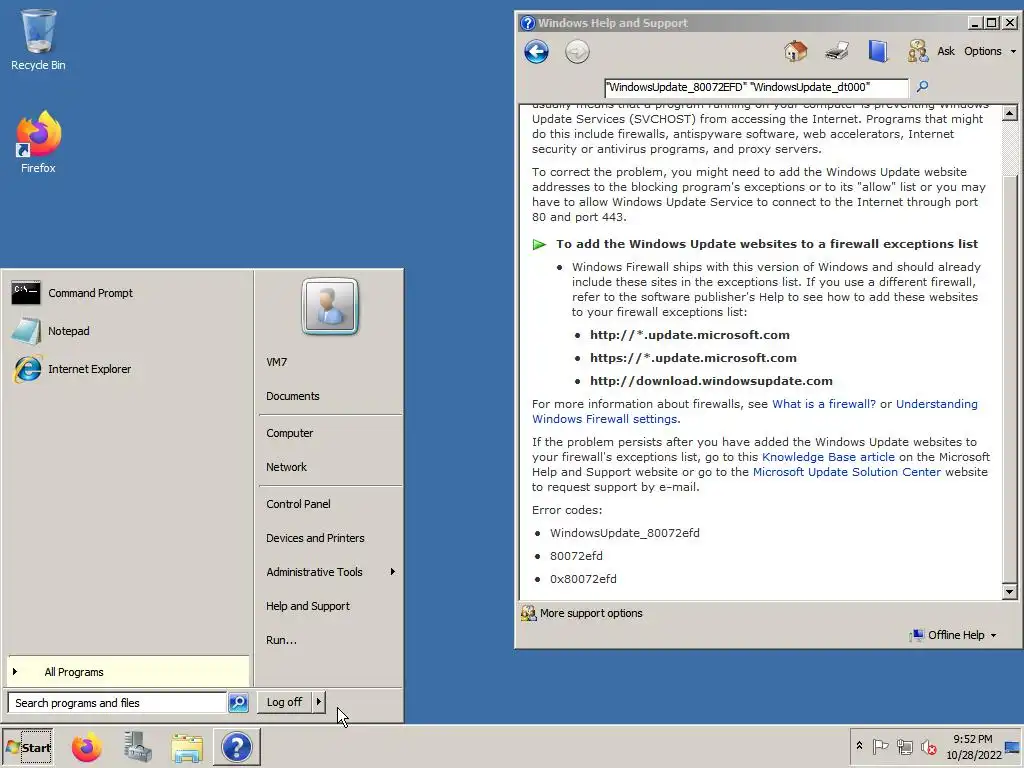Click the help pane scroll up arrow
1024x768 pixels.
(x=1009, y=113)
